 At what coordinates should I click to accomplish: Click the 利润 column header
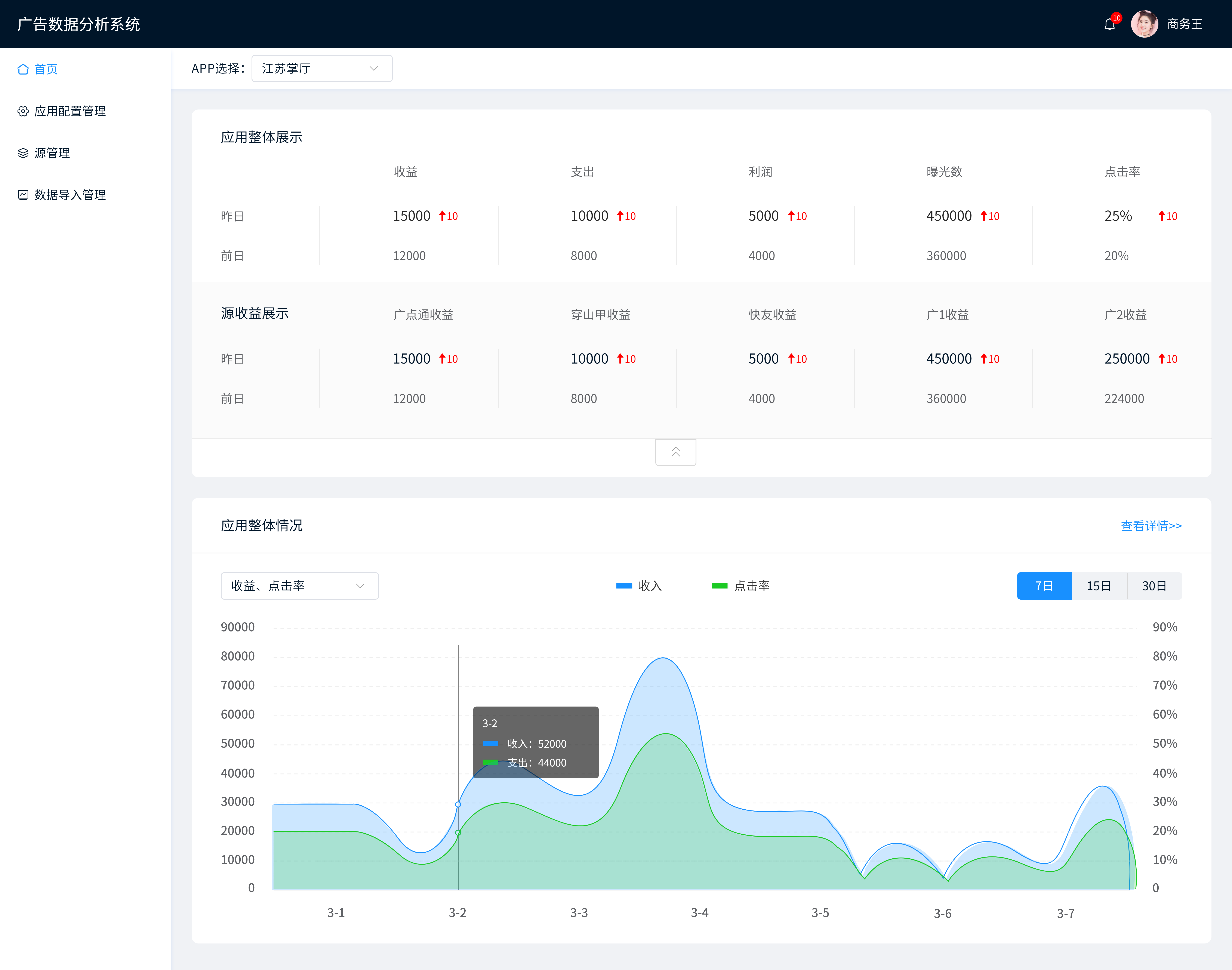[761, 172]
